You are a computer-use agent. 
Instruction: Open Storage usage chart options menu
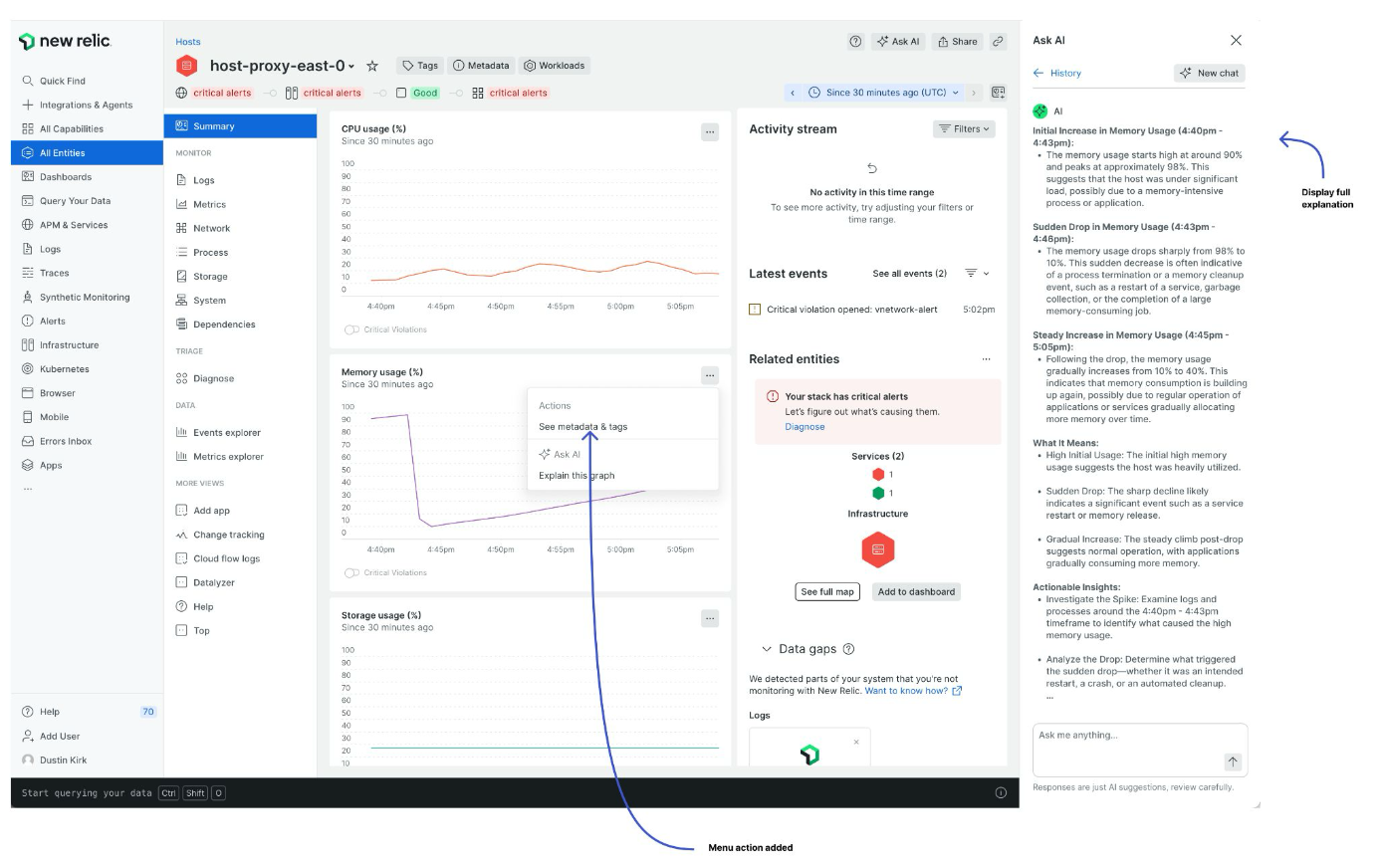(710, 618)
